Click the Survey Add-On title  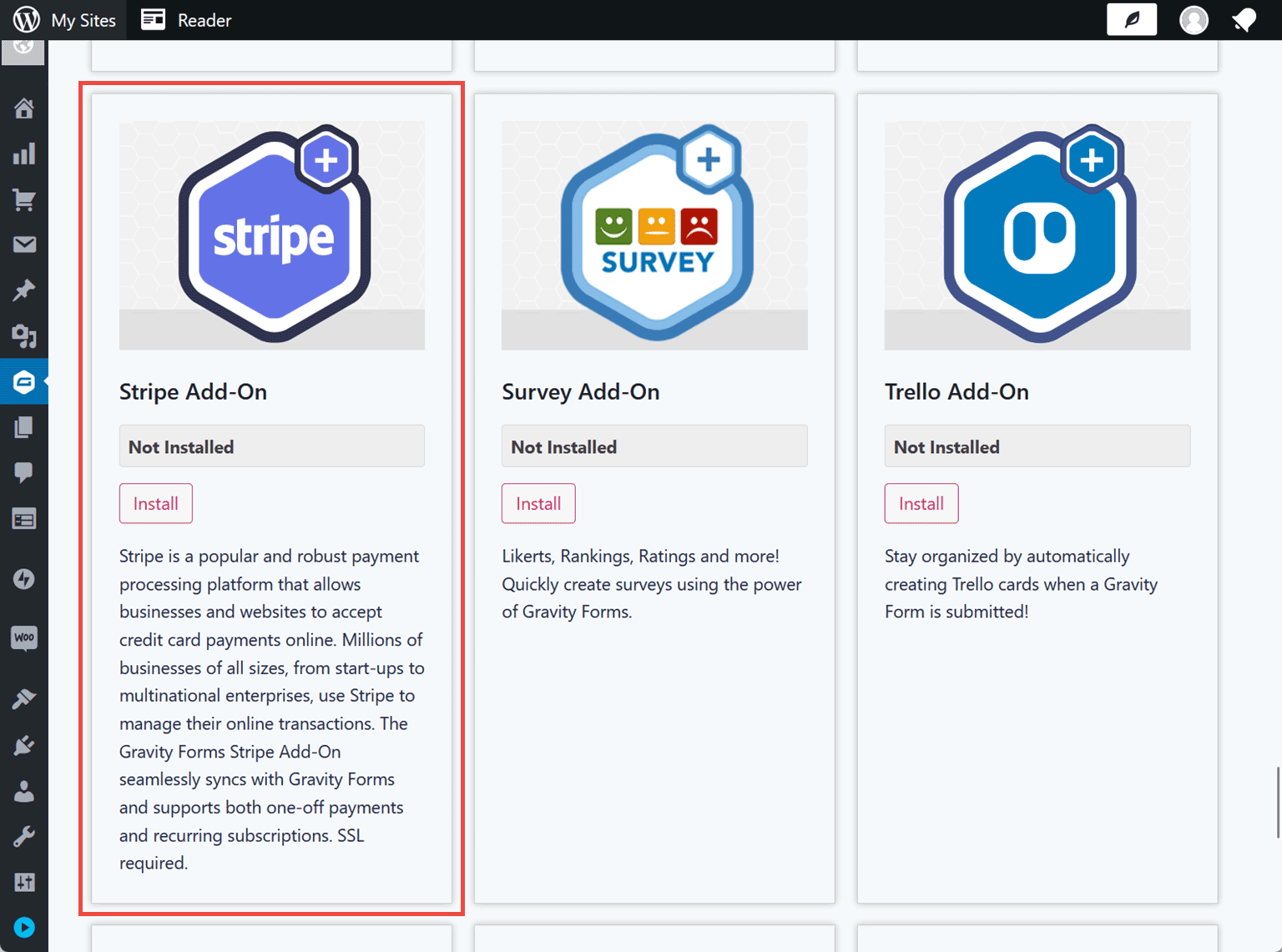581,391
